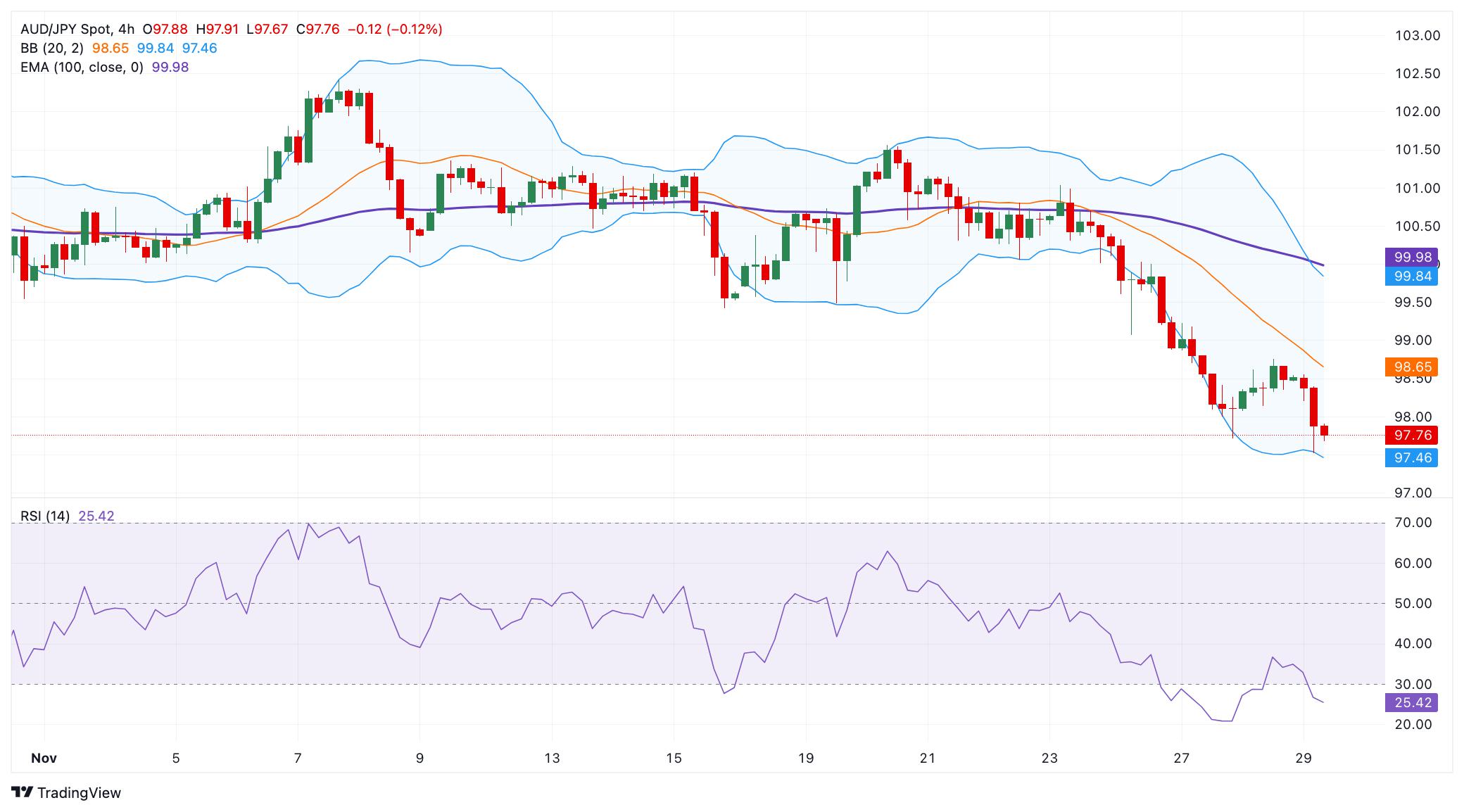Screen dimensions: 1464x812
Task: Click the 23 date marker on axis
Action: 1049,758
